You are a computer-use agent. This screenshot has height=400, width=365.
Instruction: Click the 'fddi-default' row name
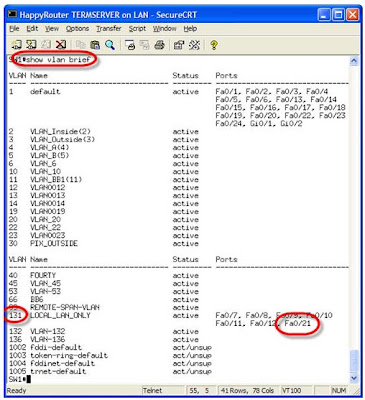[x=56, y=347]
